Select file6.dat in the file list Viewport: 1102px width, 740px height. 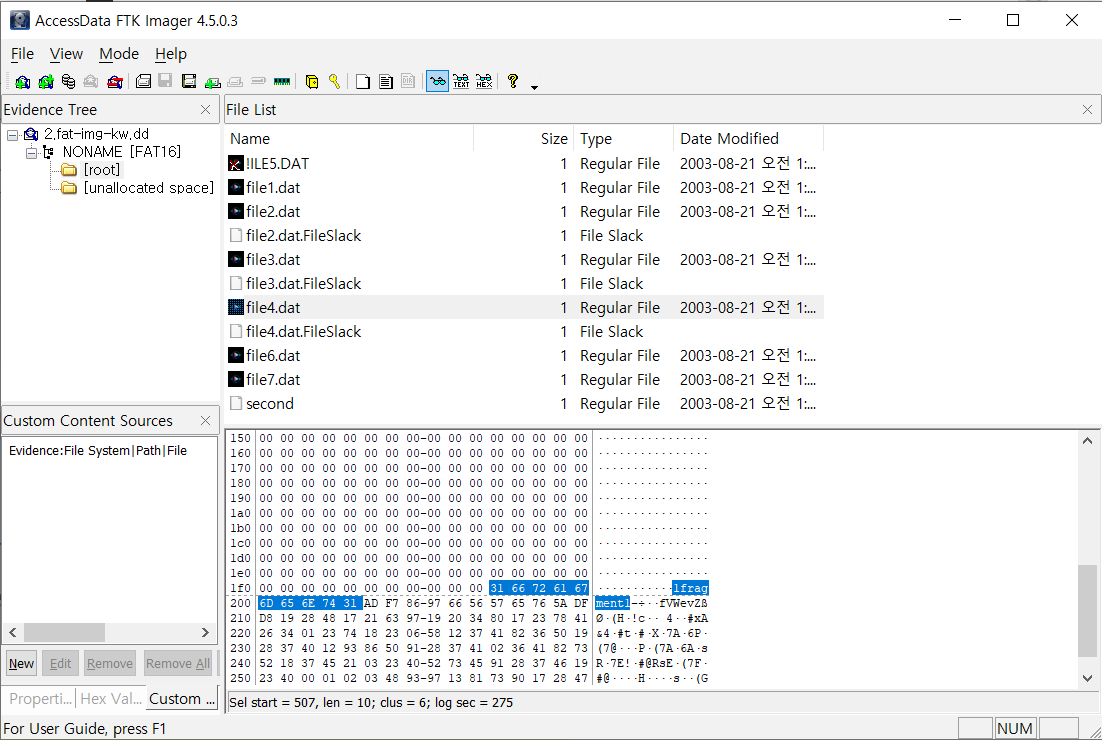(273, 356)
